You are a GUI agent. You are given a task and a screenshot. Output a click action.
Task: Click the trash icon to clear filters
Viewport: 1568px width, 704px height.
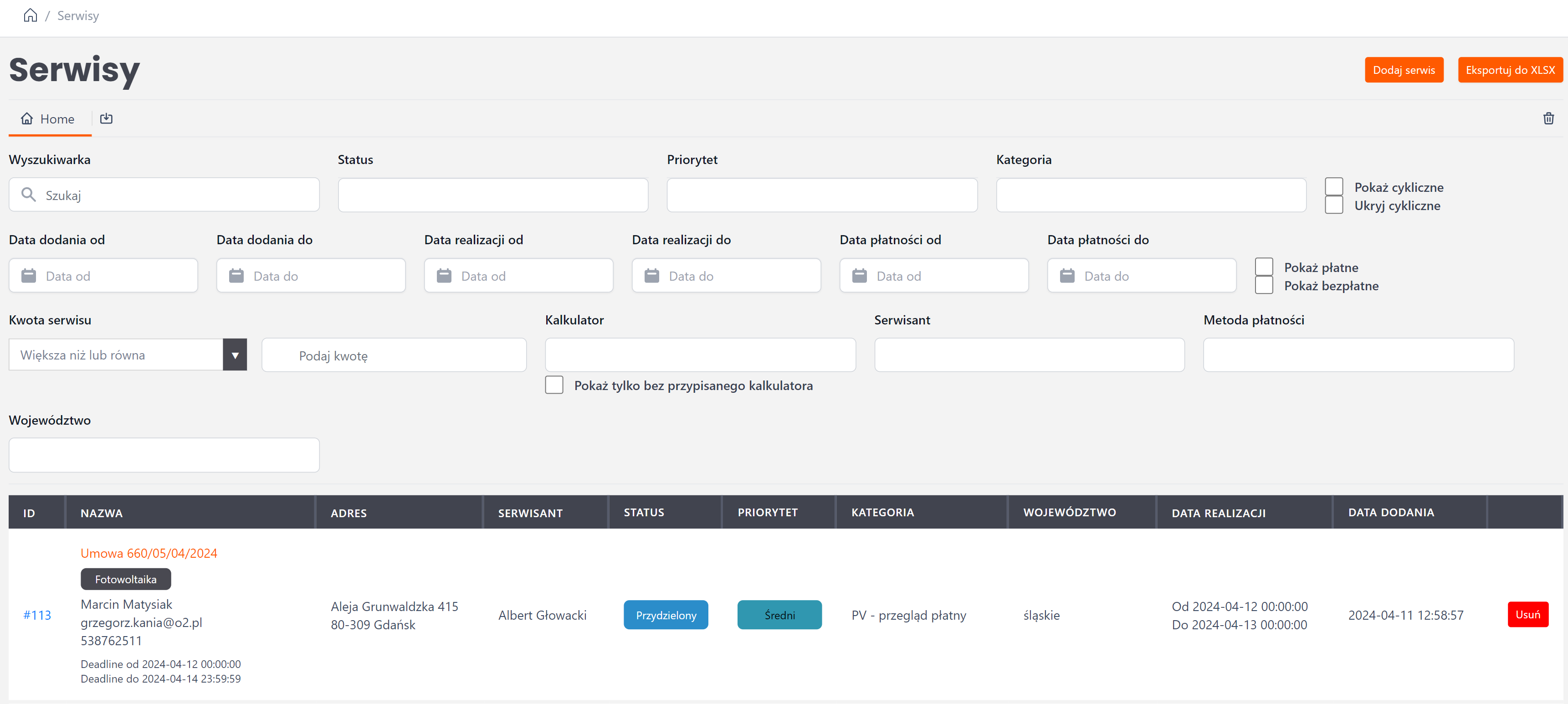(x=1548, y=118)
